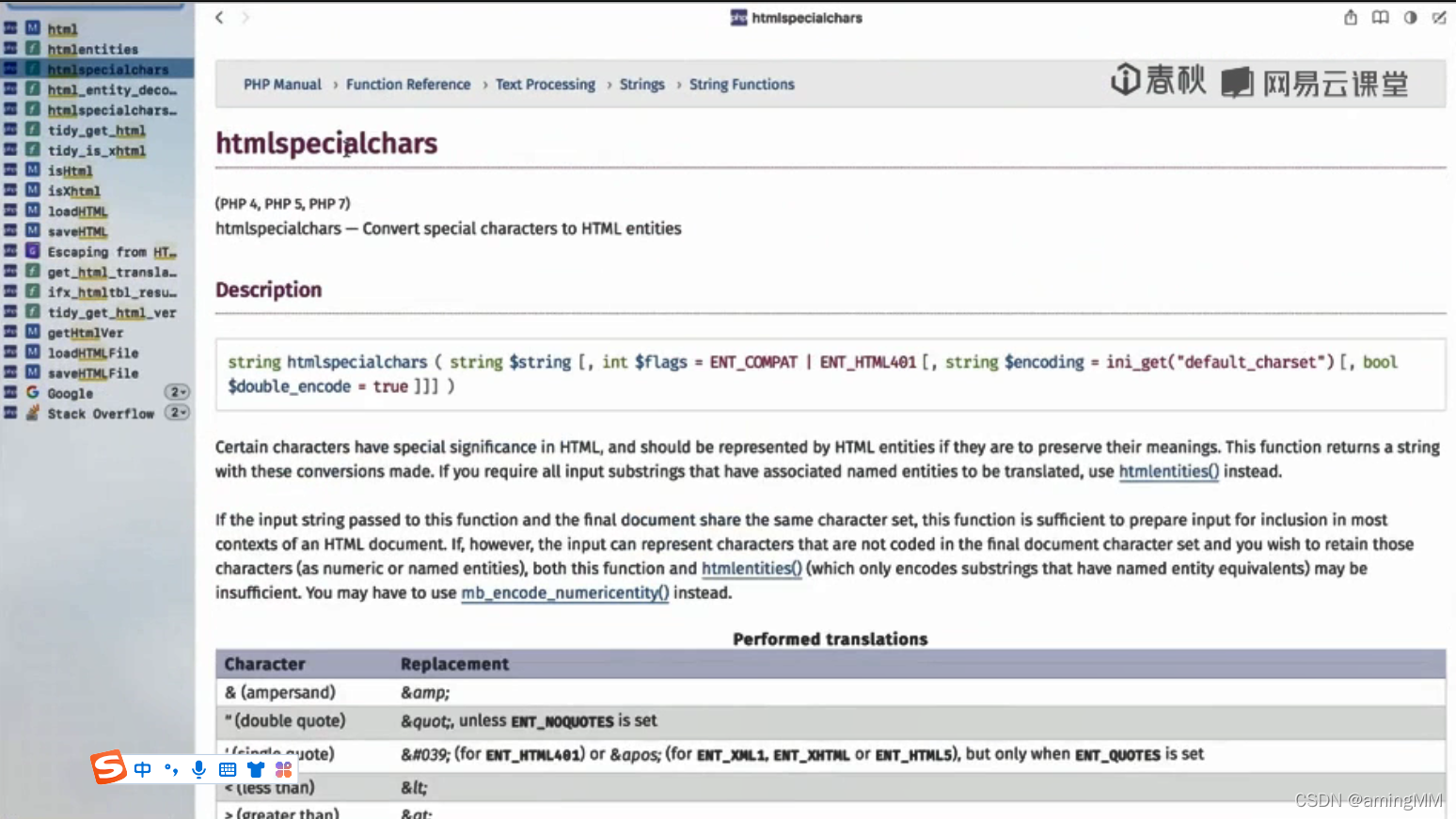Click the method icon beside isHtml
The height and width of the screenshot is (819, 1456).
33,170
